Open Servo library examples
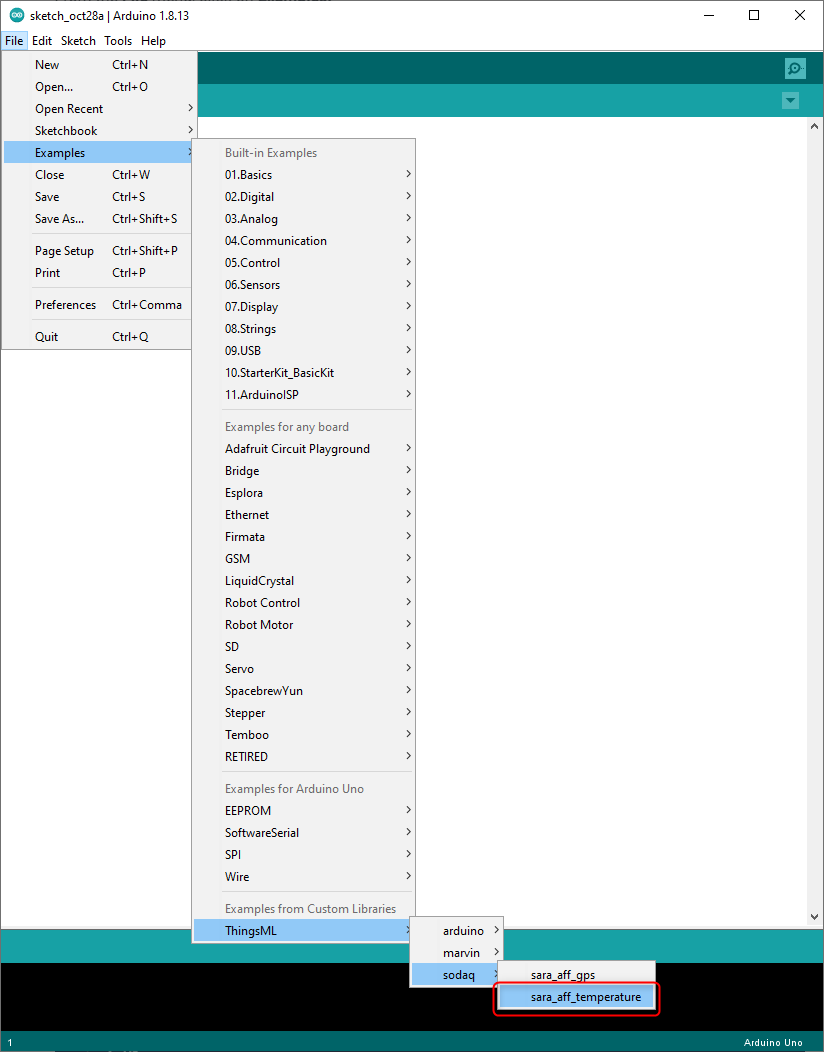 click(x=303, y=669)
